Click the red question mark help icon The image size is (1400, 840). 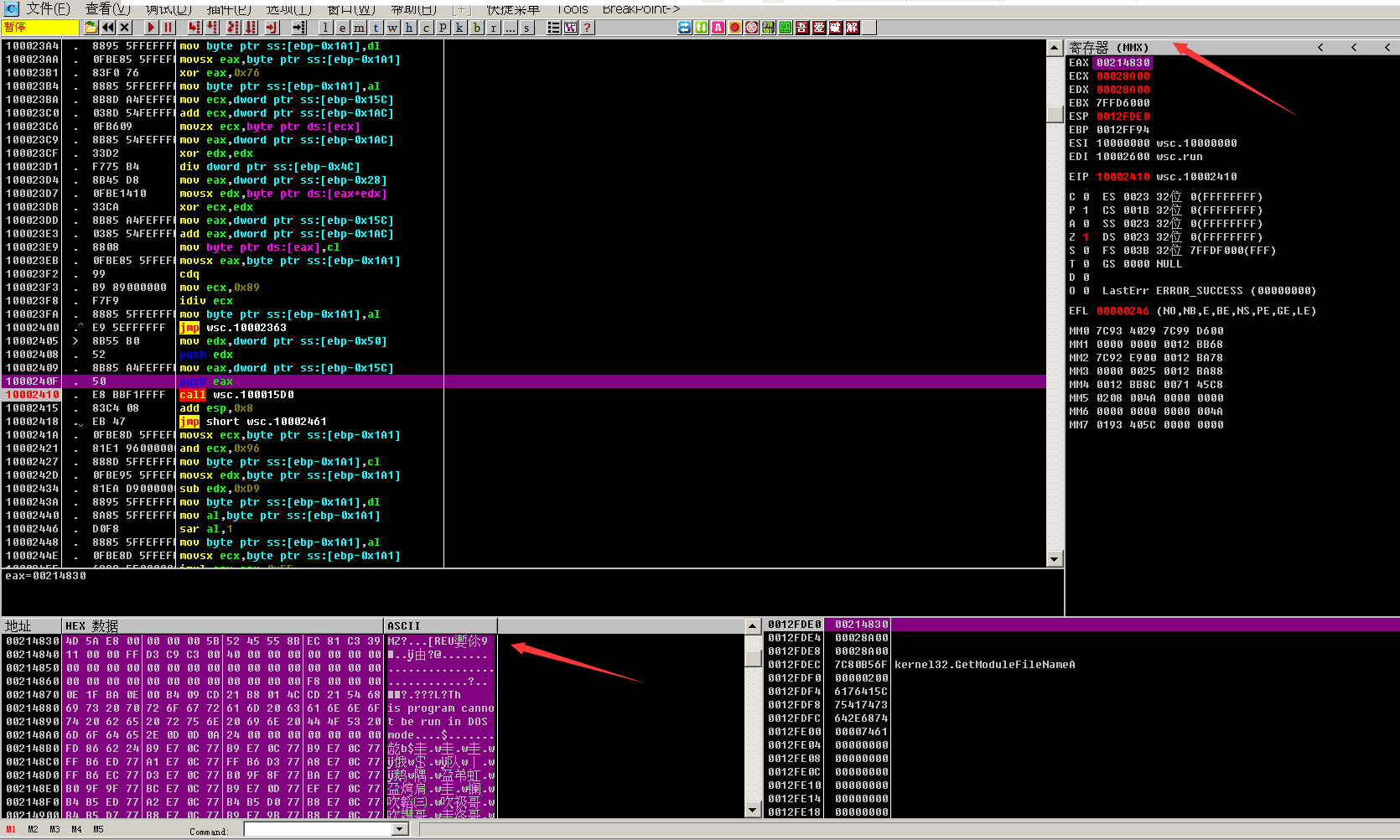click(x=587, y=28)
